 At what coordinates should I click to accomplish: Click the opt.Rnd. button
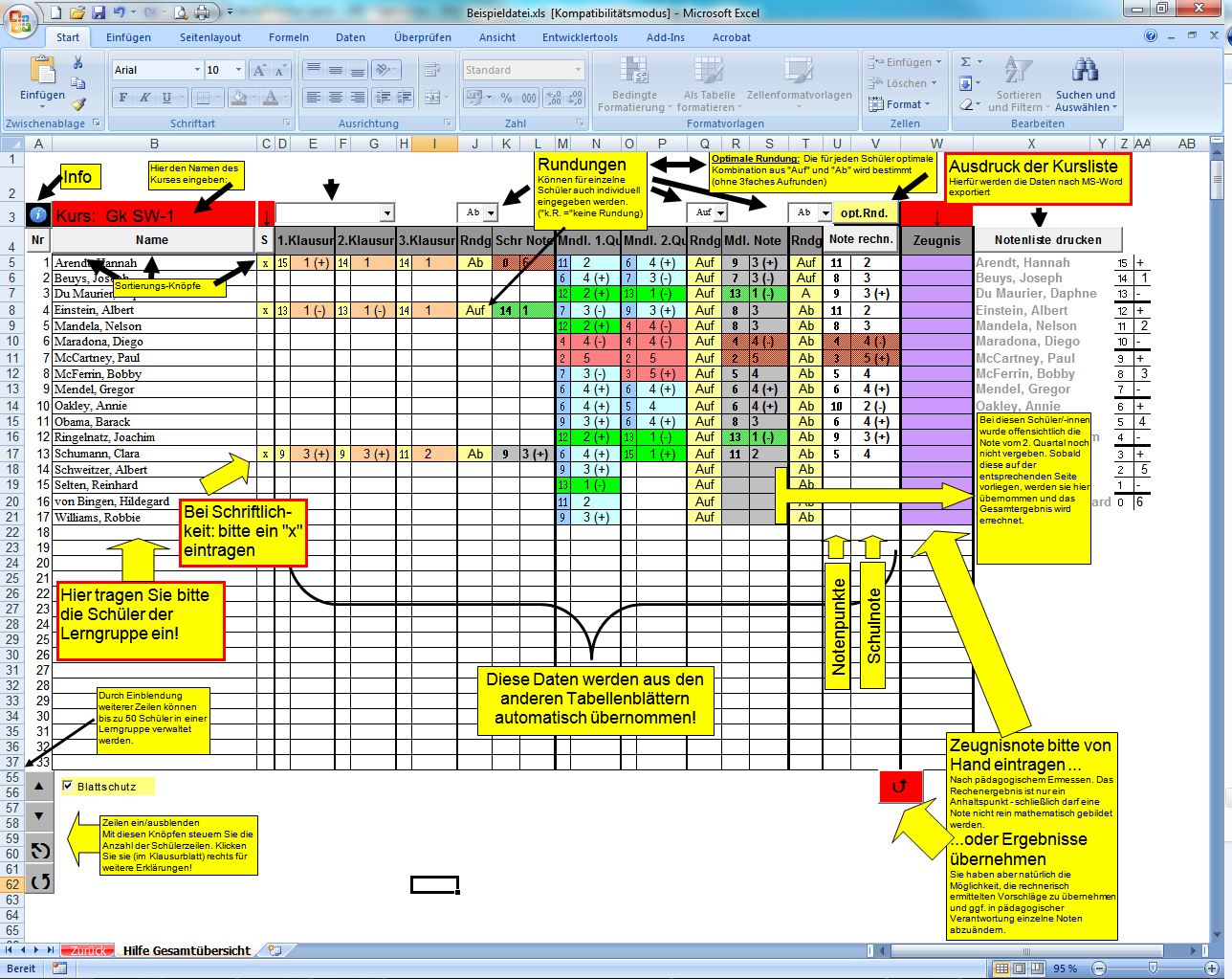tap(865, 213)
